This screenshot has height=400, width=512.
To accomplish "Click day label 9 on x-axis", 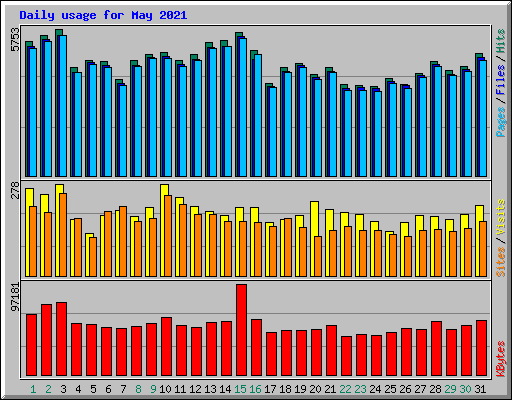I will pos(153,389).
